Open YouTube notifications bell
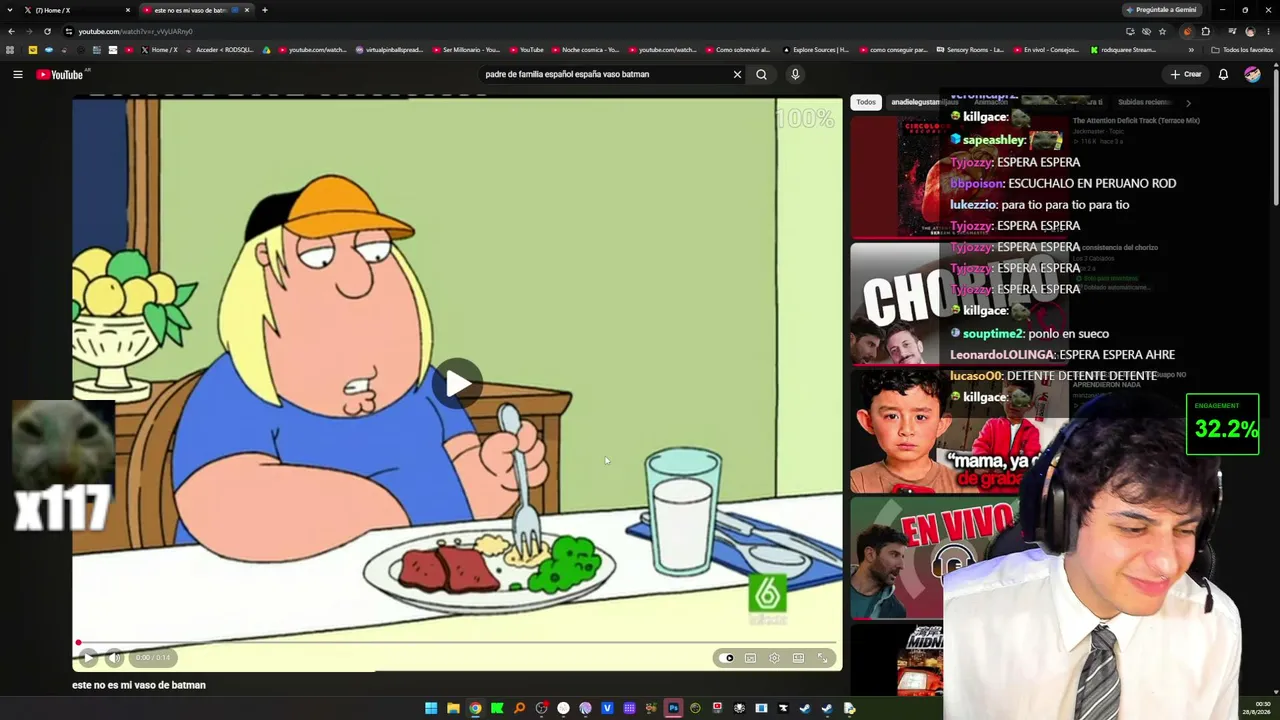This screenshot has height=720, width=1280. [x=1223, y=74]
